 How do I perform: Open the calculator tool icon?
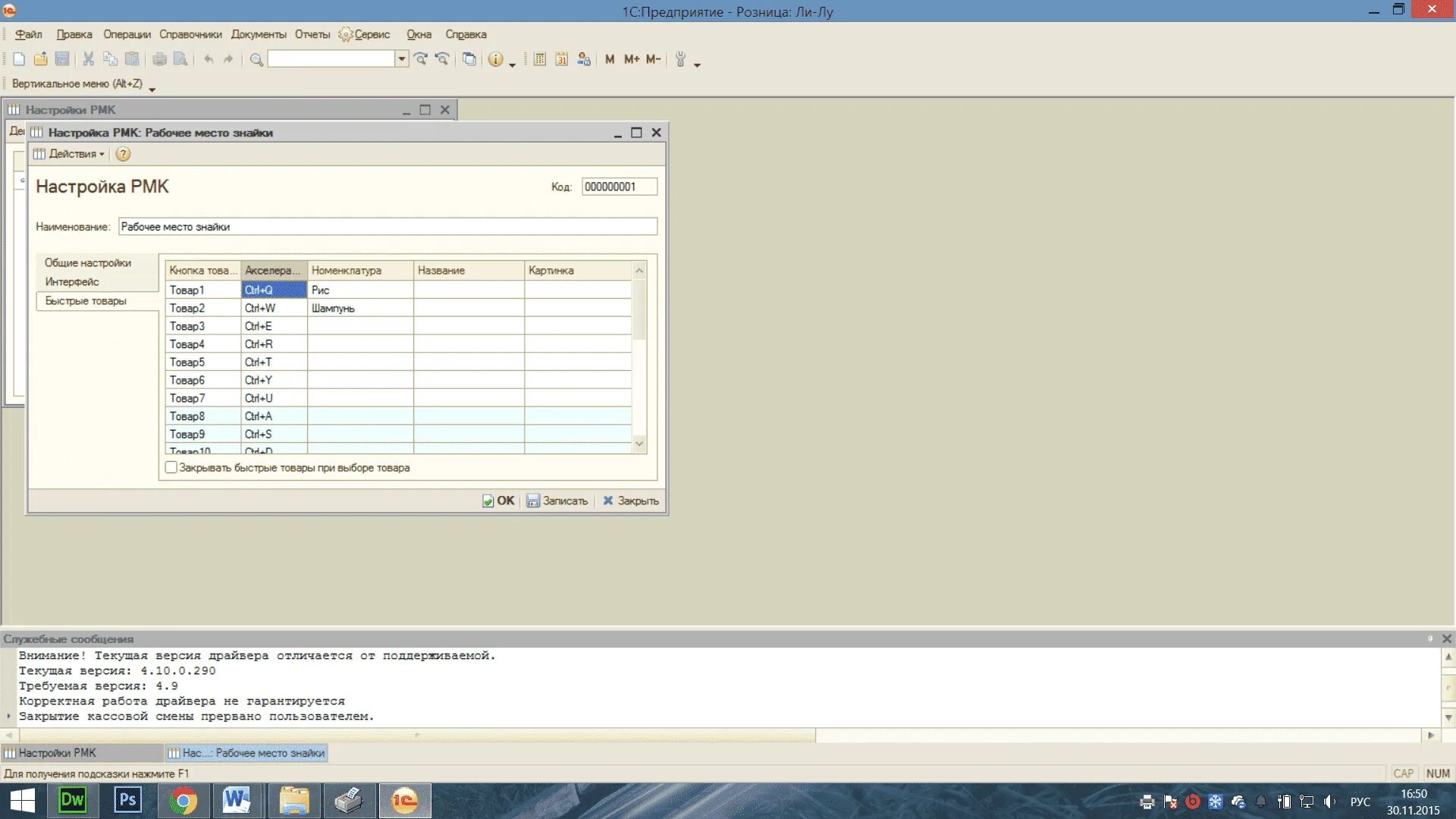[x=540, y=59]
